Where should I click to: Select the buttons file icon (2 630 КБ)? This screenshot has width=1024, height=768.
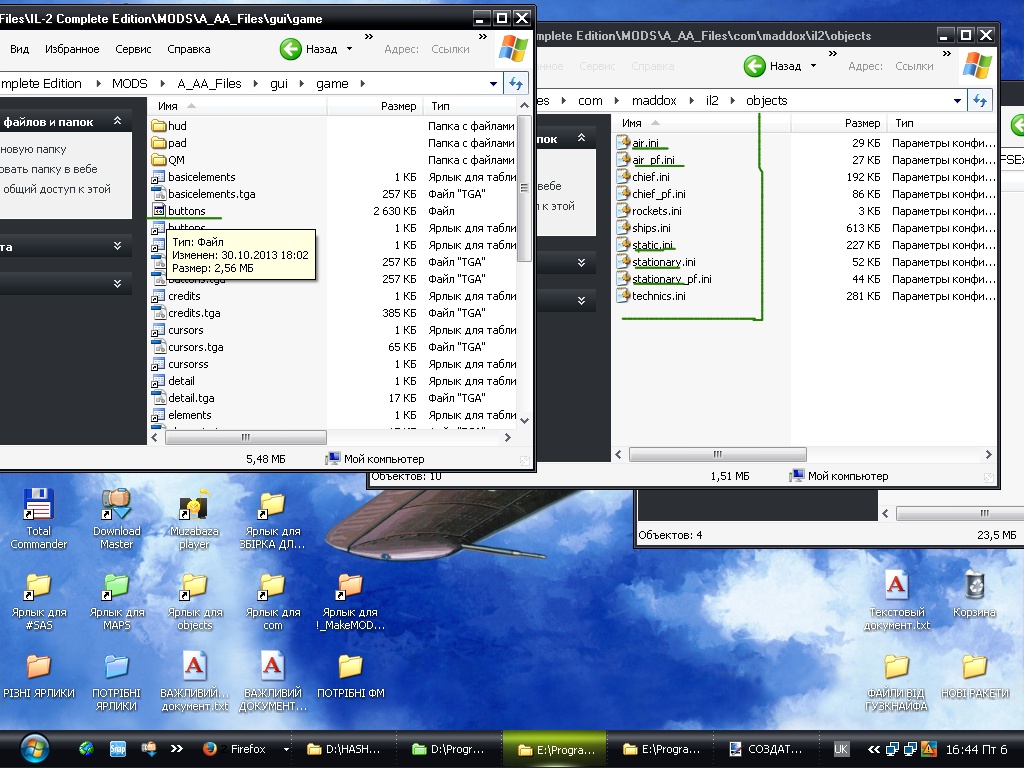[158, 211]
